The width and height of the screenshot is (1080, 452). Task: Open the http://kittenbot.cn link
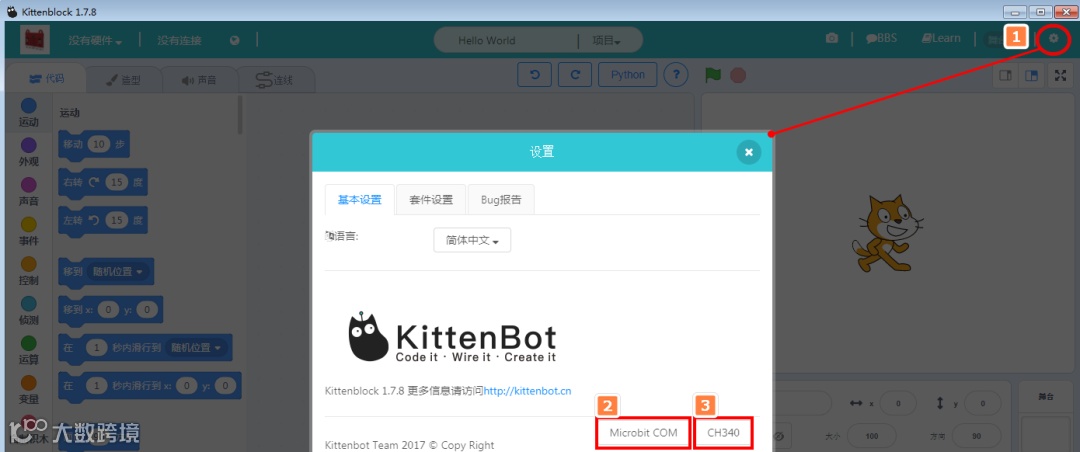pyautogui.click(x=528, y=391)
